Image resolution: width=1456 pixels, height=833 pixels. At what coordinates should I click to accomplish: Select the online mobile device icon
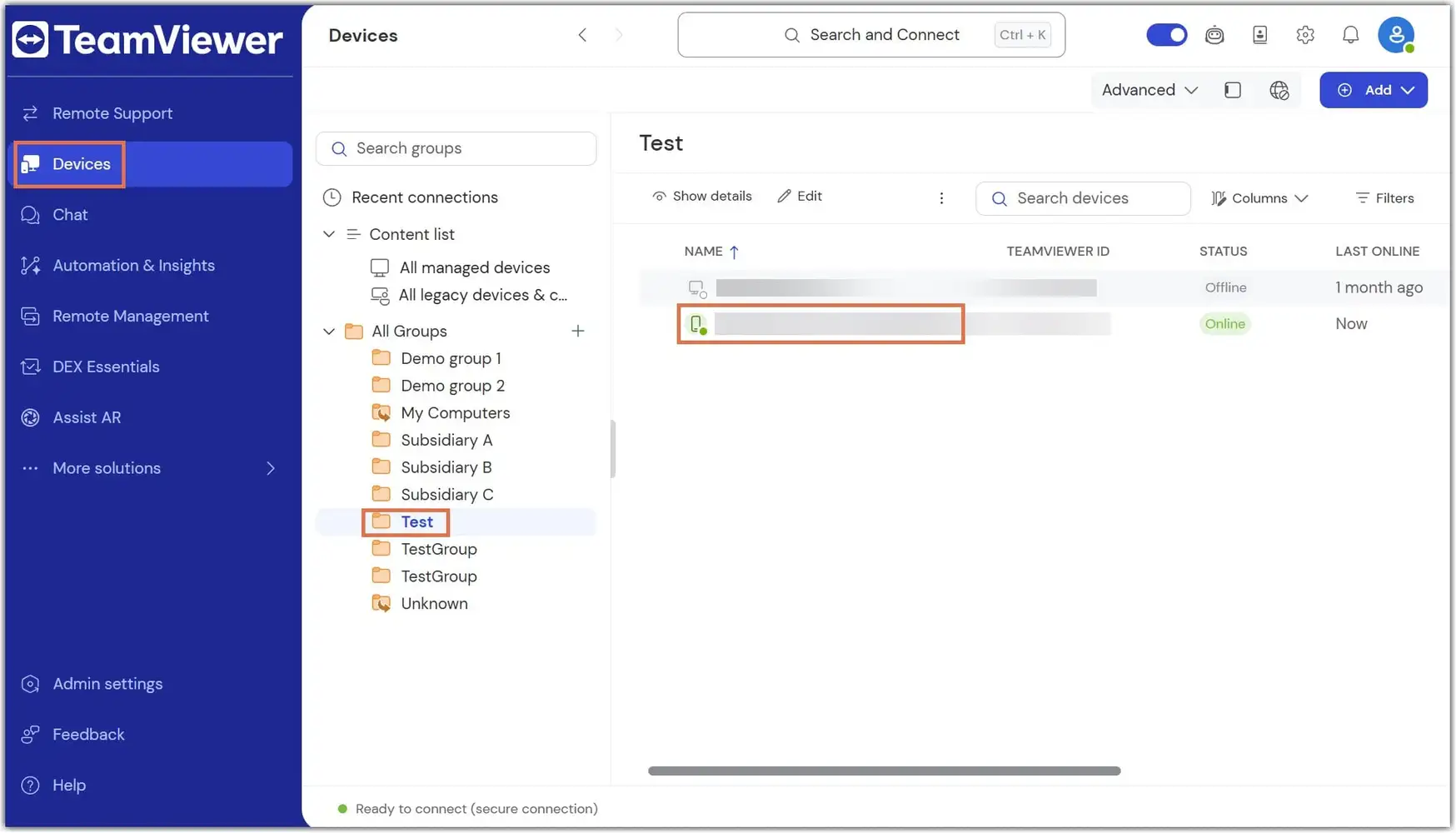697,324
